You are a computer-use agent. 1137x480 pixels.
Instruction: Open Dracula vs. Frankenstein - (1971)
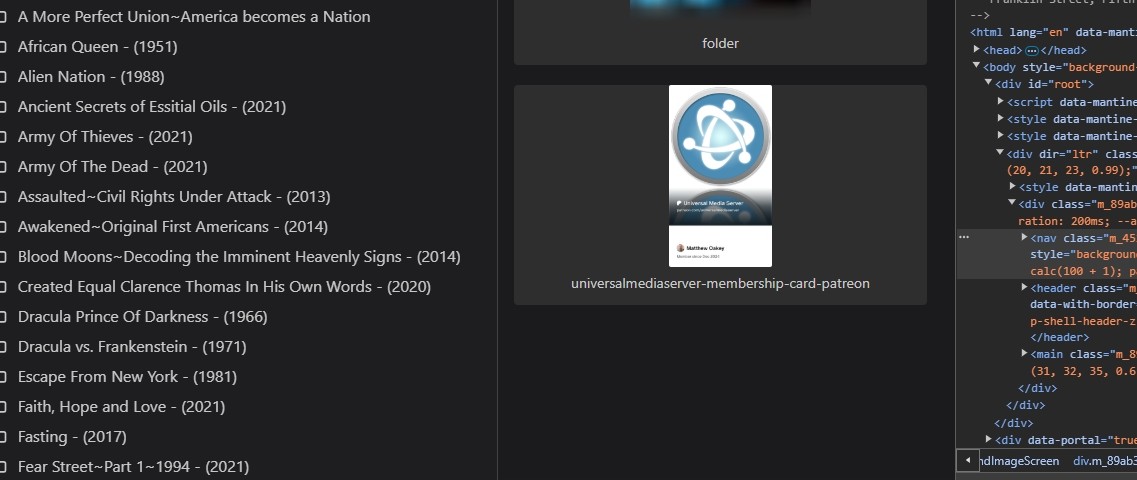click(132, 347)
